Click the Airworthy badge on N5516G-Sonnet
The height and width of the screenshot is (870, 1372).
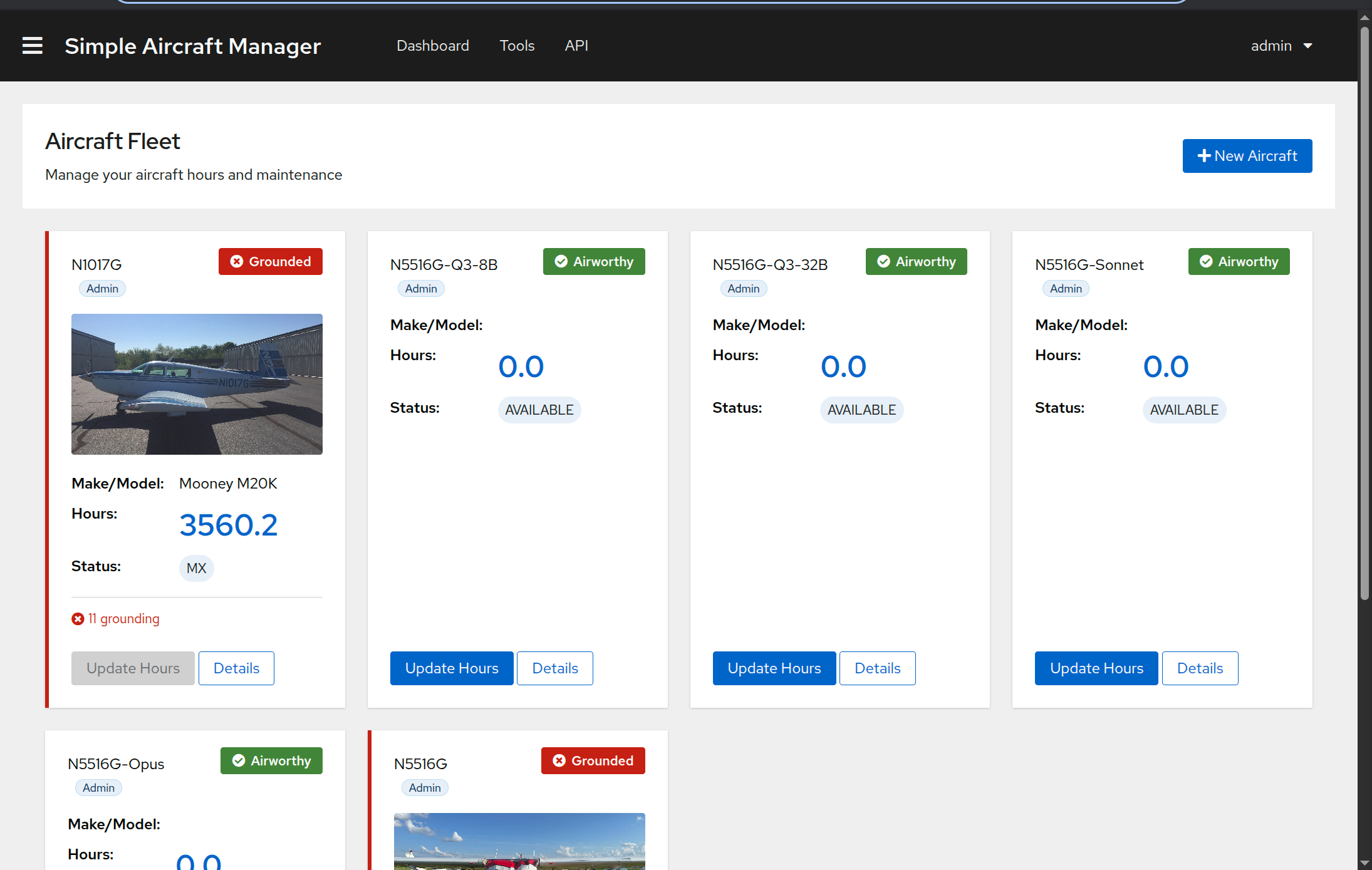[1238, 261]
